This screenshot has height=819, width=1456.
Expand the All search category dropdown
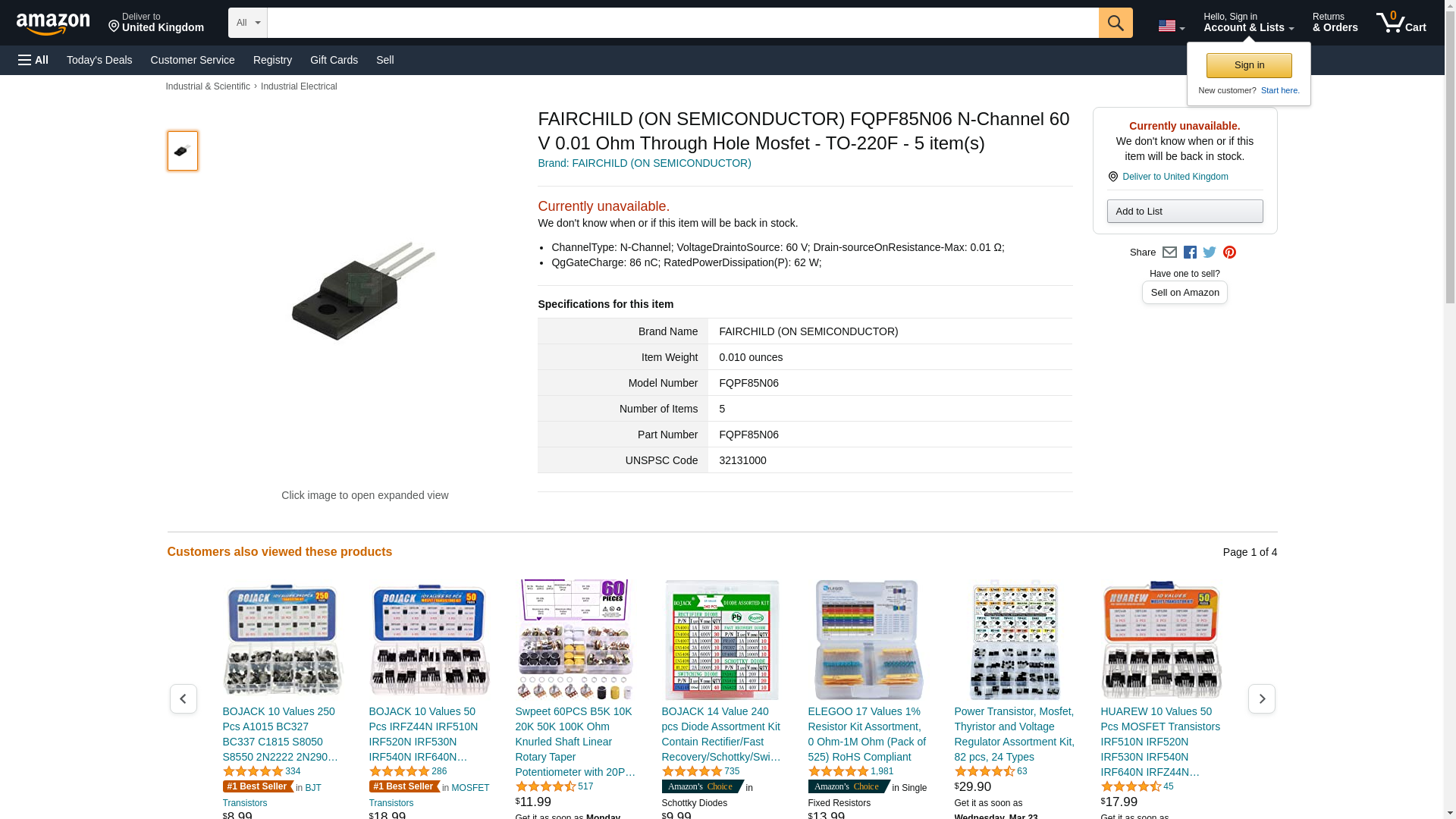pyautogui.click(x=248, y=23)
